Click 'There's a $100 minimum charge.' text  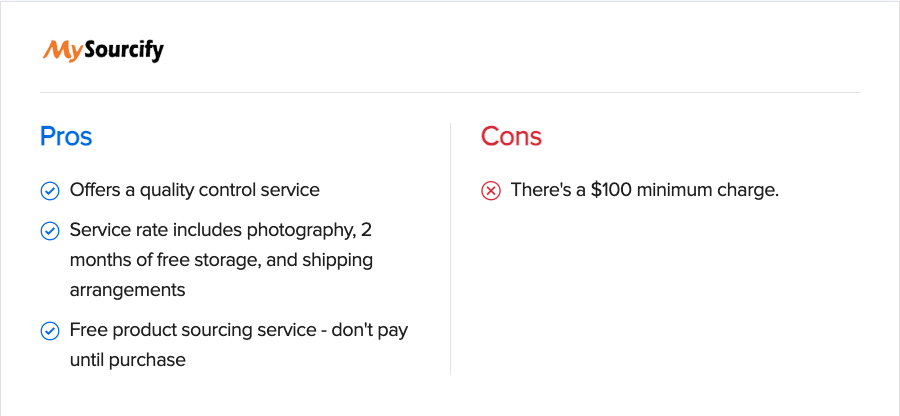coord(645,190)
